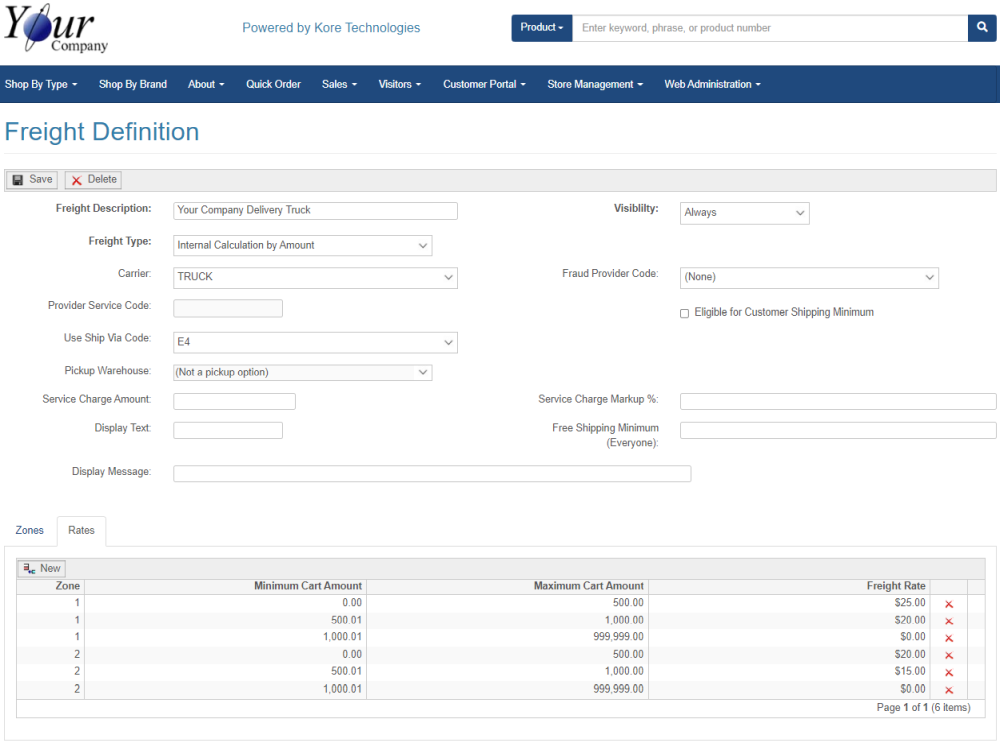Delete the $15.00 freight rate row
Image resolution: width=1000 pixels, height=747 pixels.
click(x=948, y=672)
